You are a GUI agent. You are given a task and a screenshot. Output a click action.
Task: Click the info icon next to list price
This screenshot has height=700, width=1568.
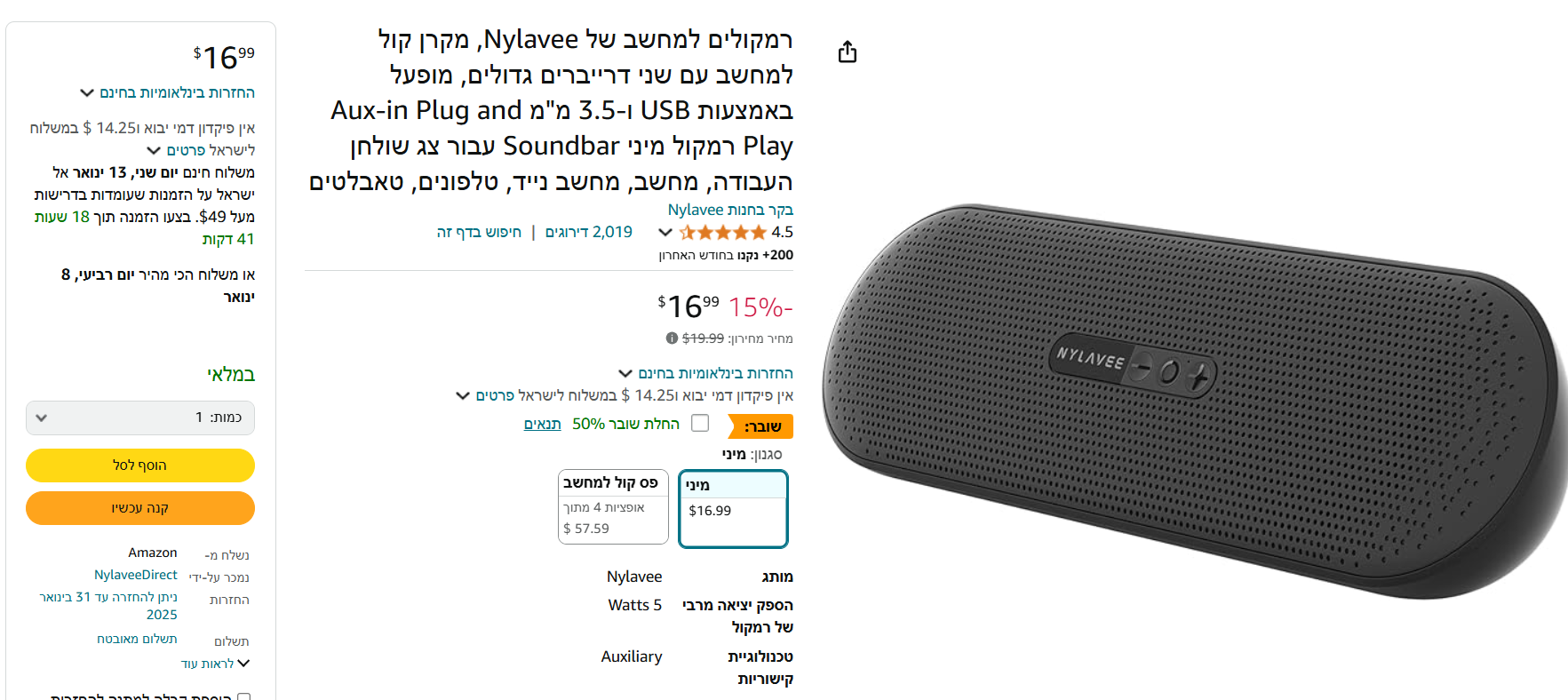coord(672,338)
